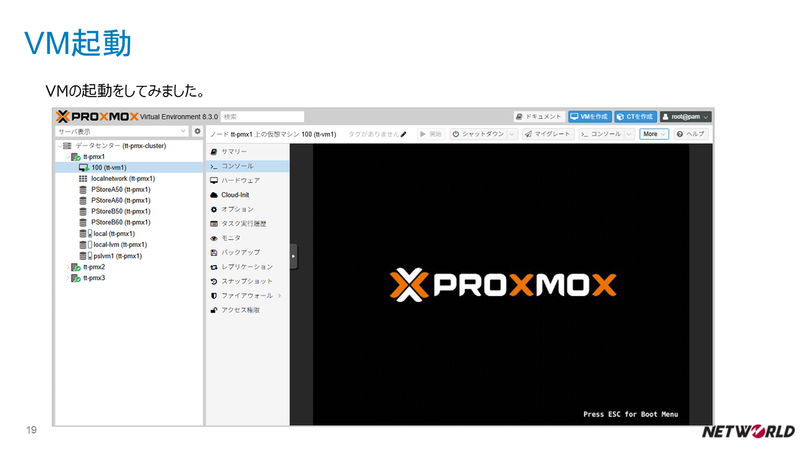The width and height of the screenshot is (800, 450).
Task: Select local-lvm (tt-pmx1) storage
Action: coord(120,245)
